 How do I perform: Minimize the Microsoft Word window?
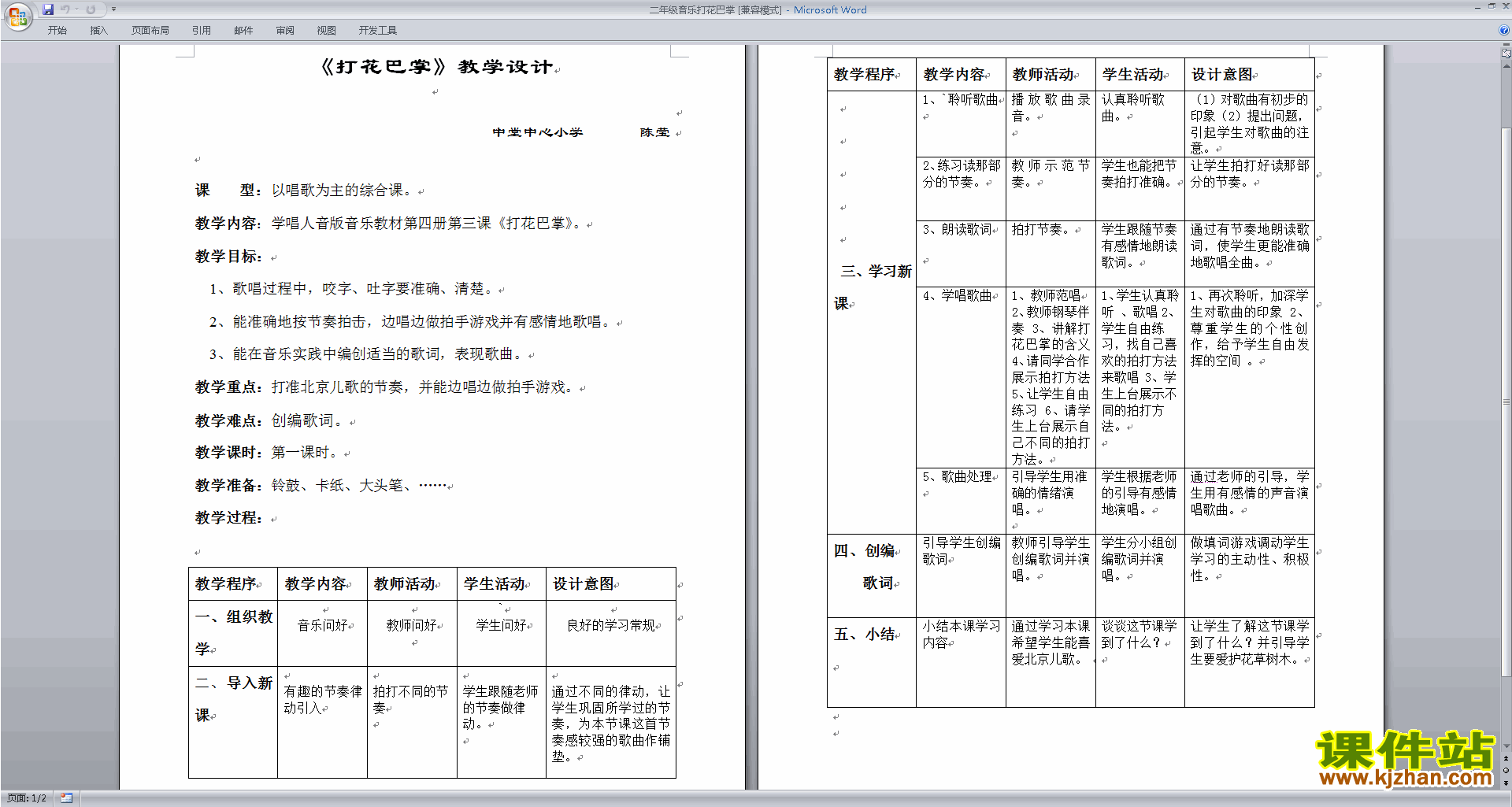pos(1477,7)
